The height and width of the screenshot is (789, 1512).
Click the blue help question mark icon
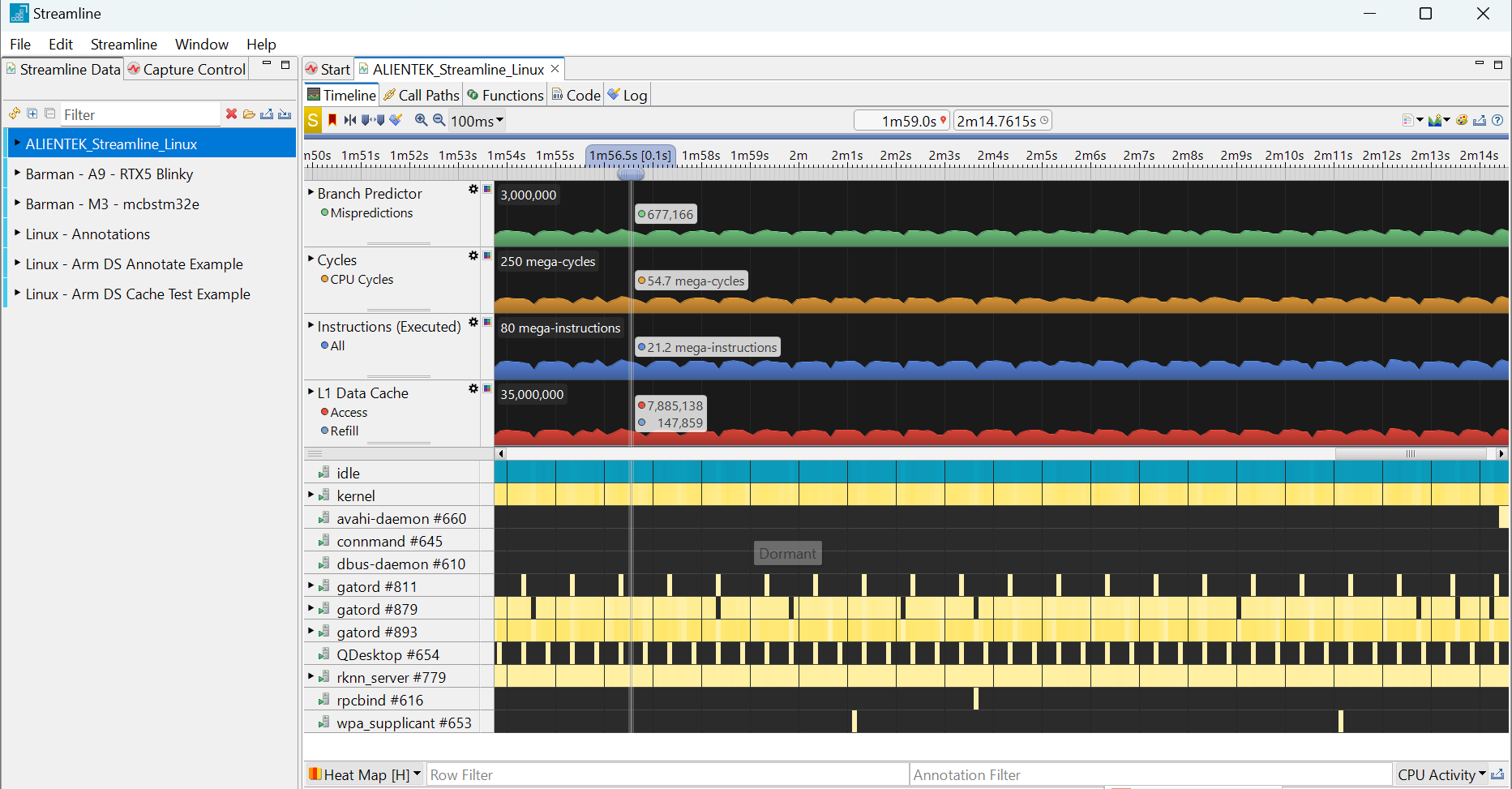[x=1497, y=120]
